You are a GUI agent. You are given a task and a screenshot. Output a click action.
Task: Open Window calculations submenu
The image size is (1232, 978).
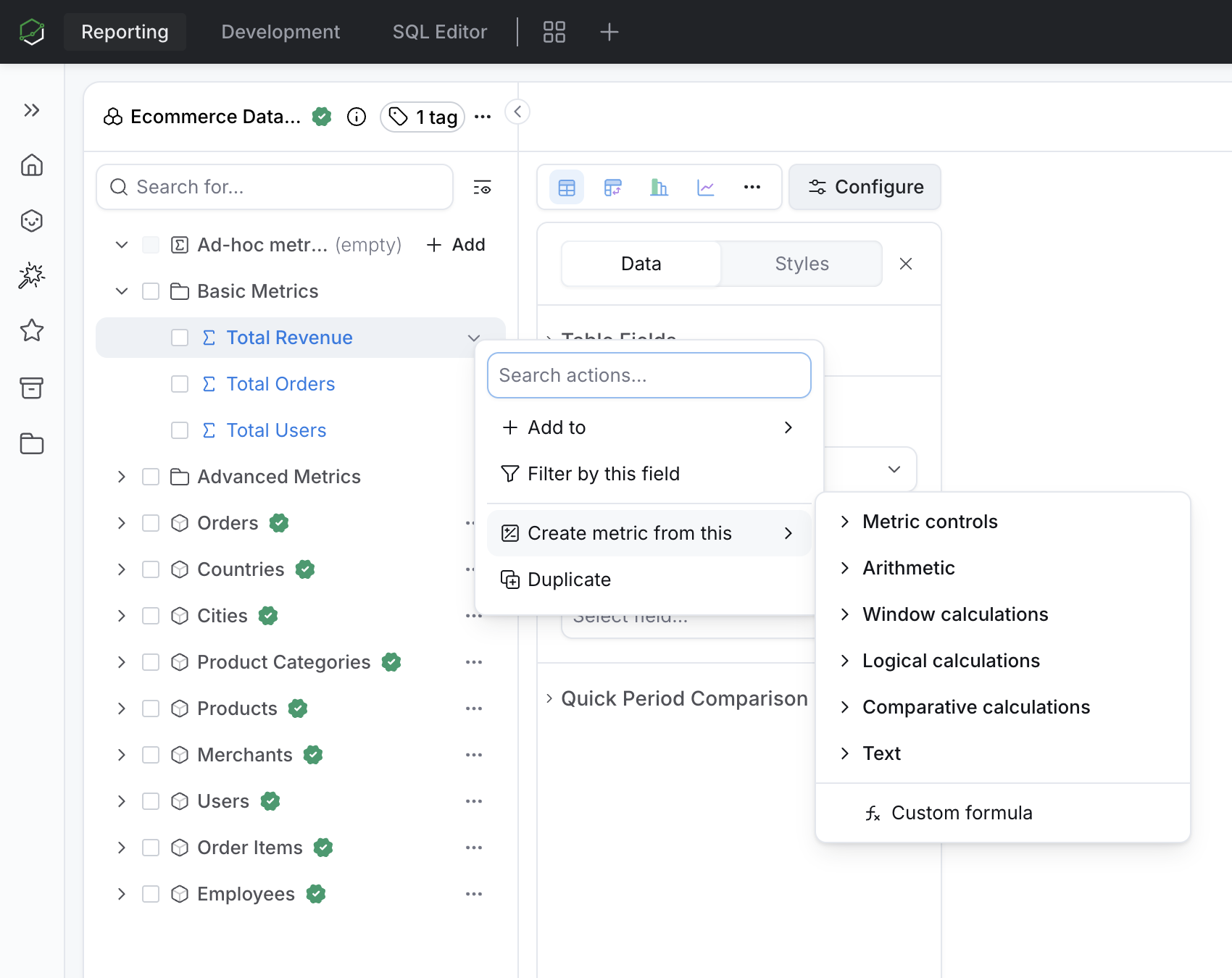click(x=1003, y=614)
